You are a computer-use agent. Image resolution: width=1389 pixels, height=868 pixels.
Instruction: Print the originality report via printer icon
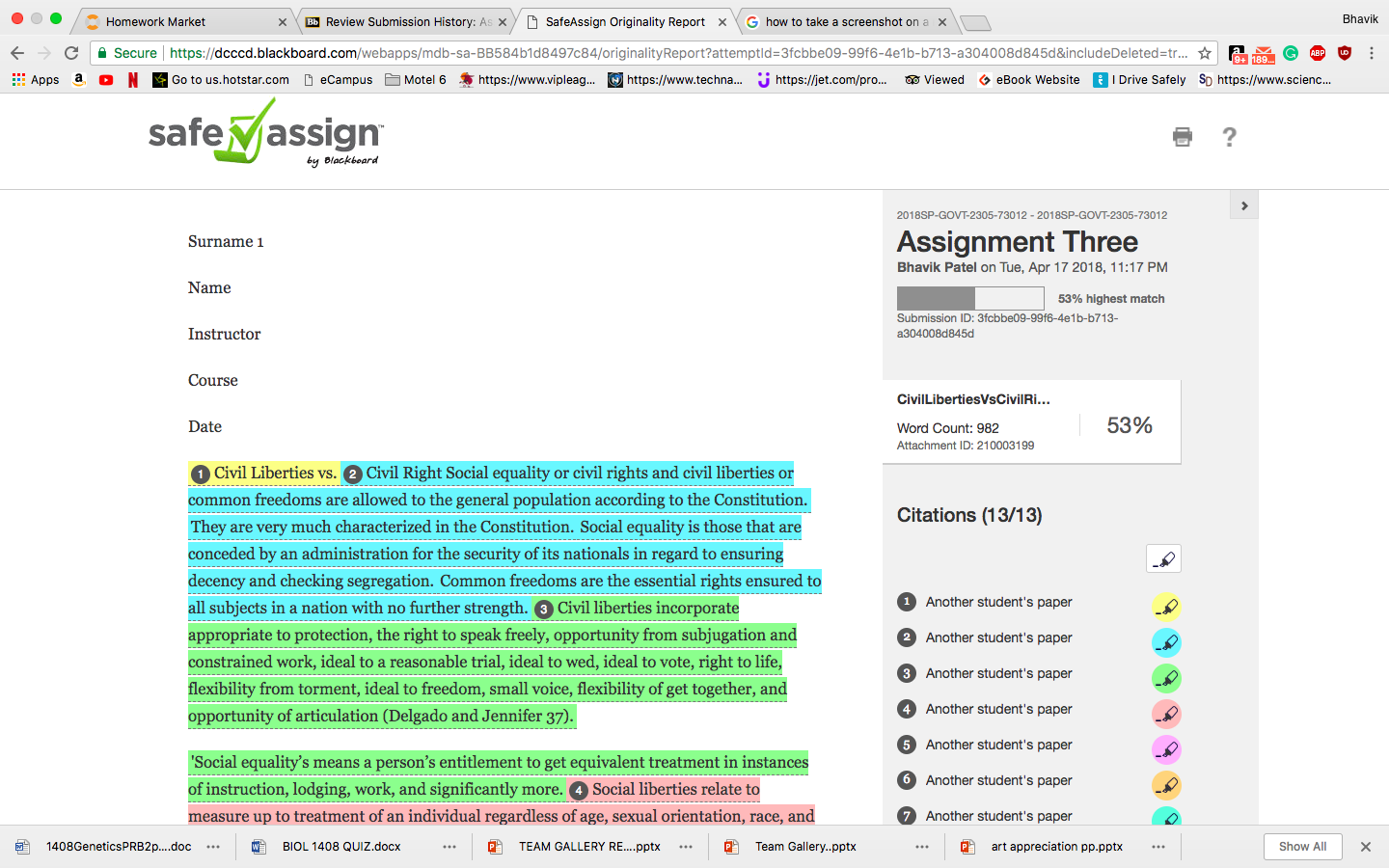pos(1183,137)
